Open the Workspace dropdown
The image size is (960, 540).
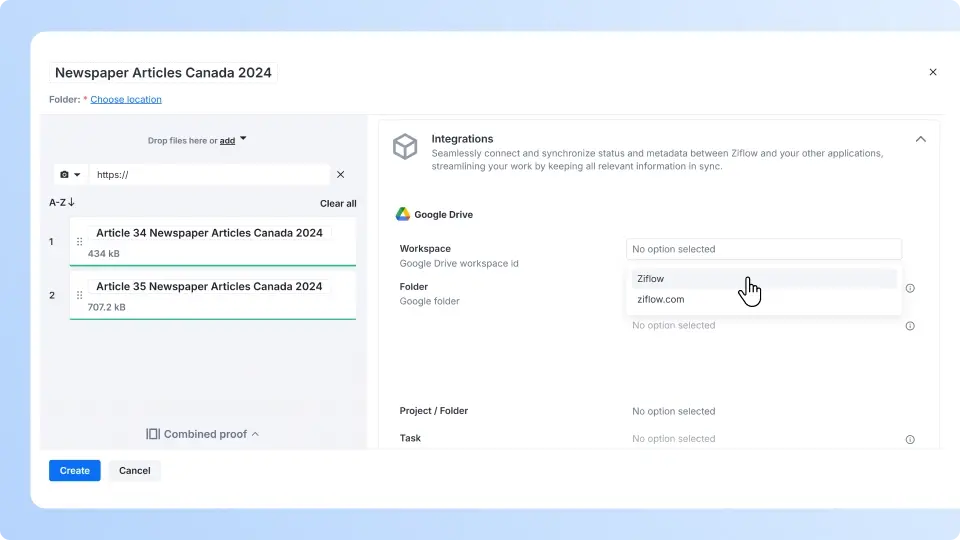tap(763, 249)
